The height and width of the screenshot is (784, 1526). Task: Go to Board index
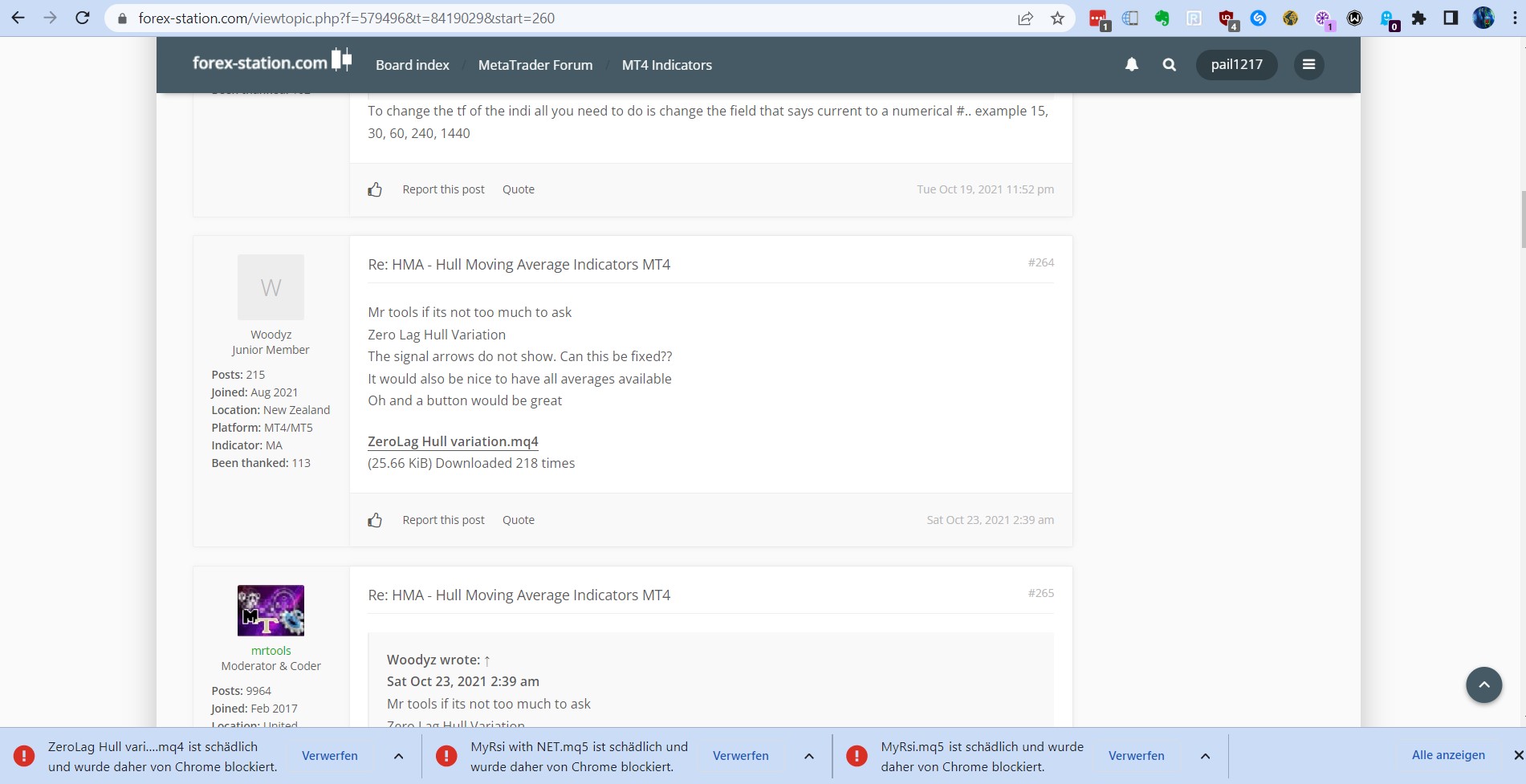coord(413,65)
